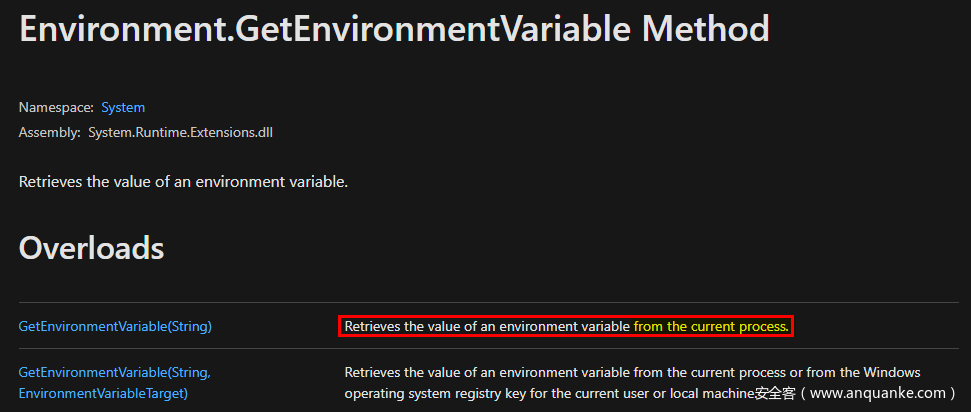971x412 pixels.
Task: Click the Namespace: label
Action: click(x=56, y=107)
